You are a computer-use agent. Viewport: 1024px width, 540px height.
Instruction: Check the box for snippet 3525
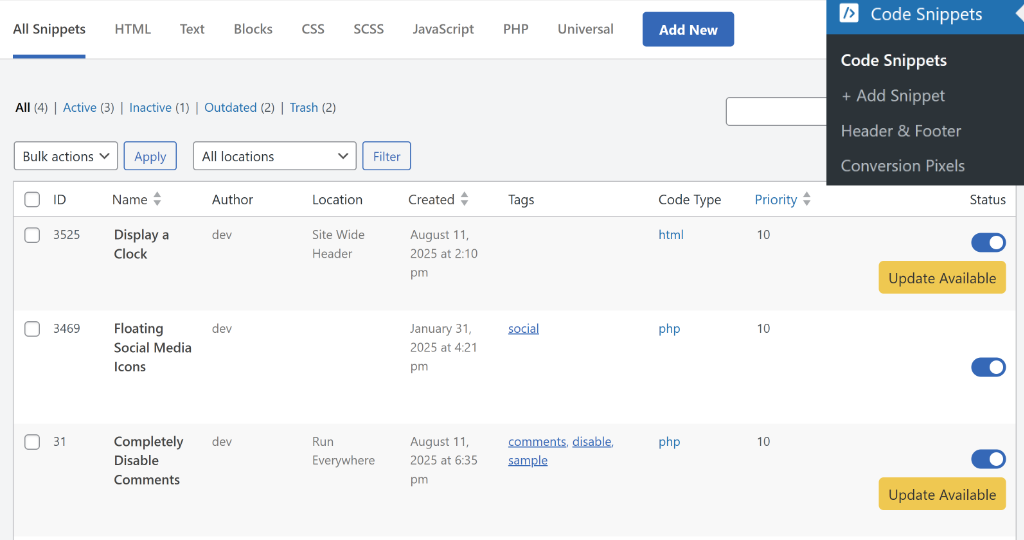(32, 235)
